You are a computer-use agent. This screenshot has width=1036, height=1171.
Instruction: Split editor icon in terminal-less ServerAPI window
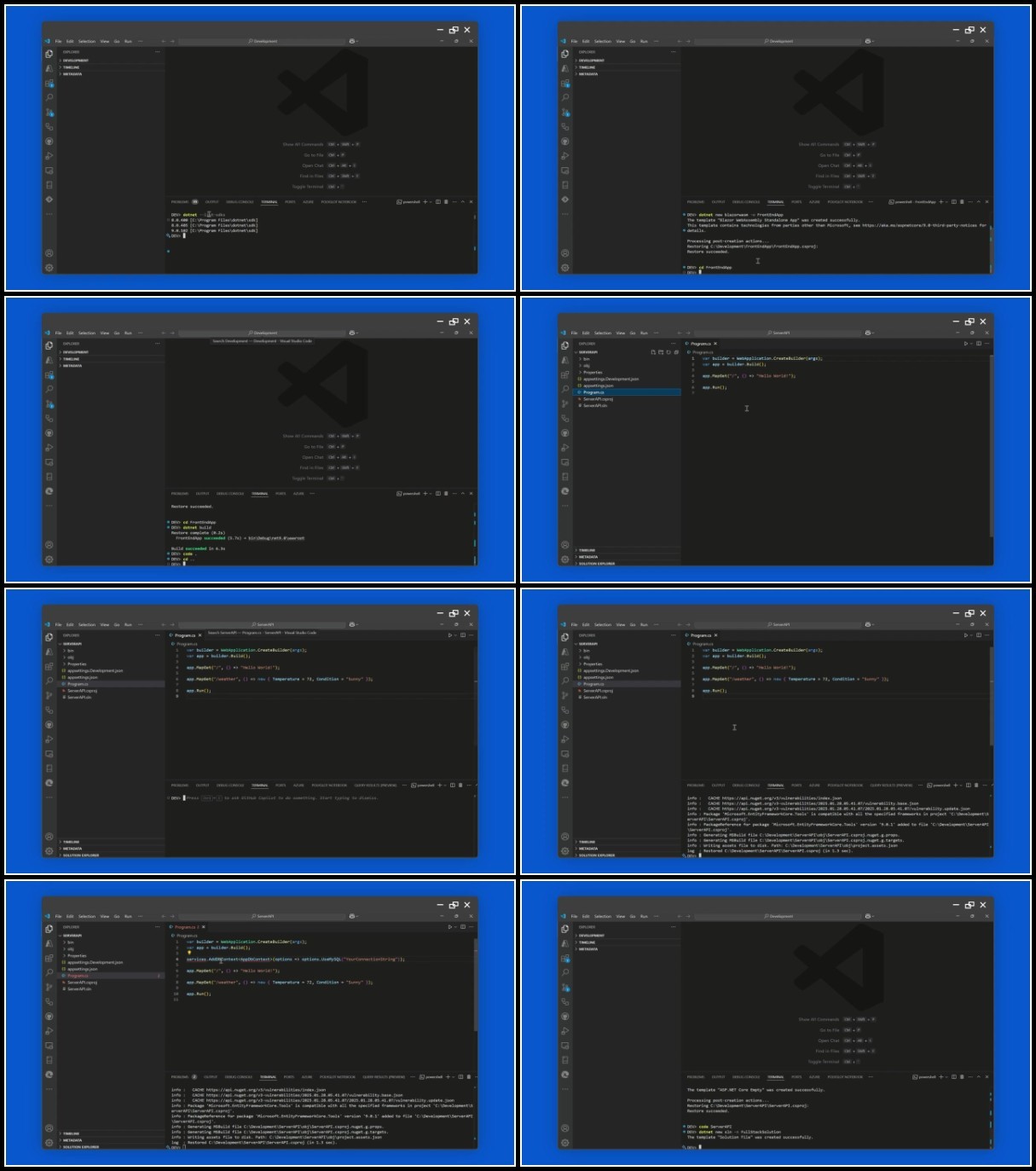pos(979,344)
